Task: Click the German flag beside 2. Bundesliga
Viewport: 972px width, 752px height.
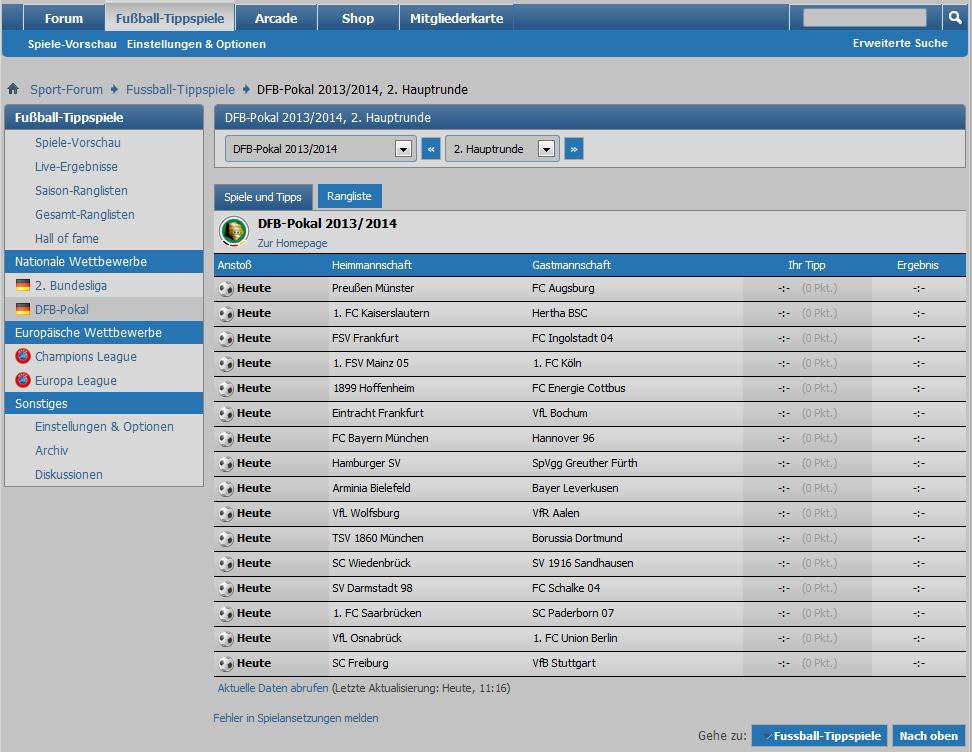Action: [x=23, y=285]
